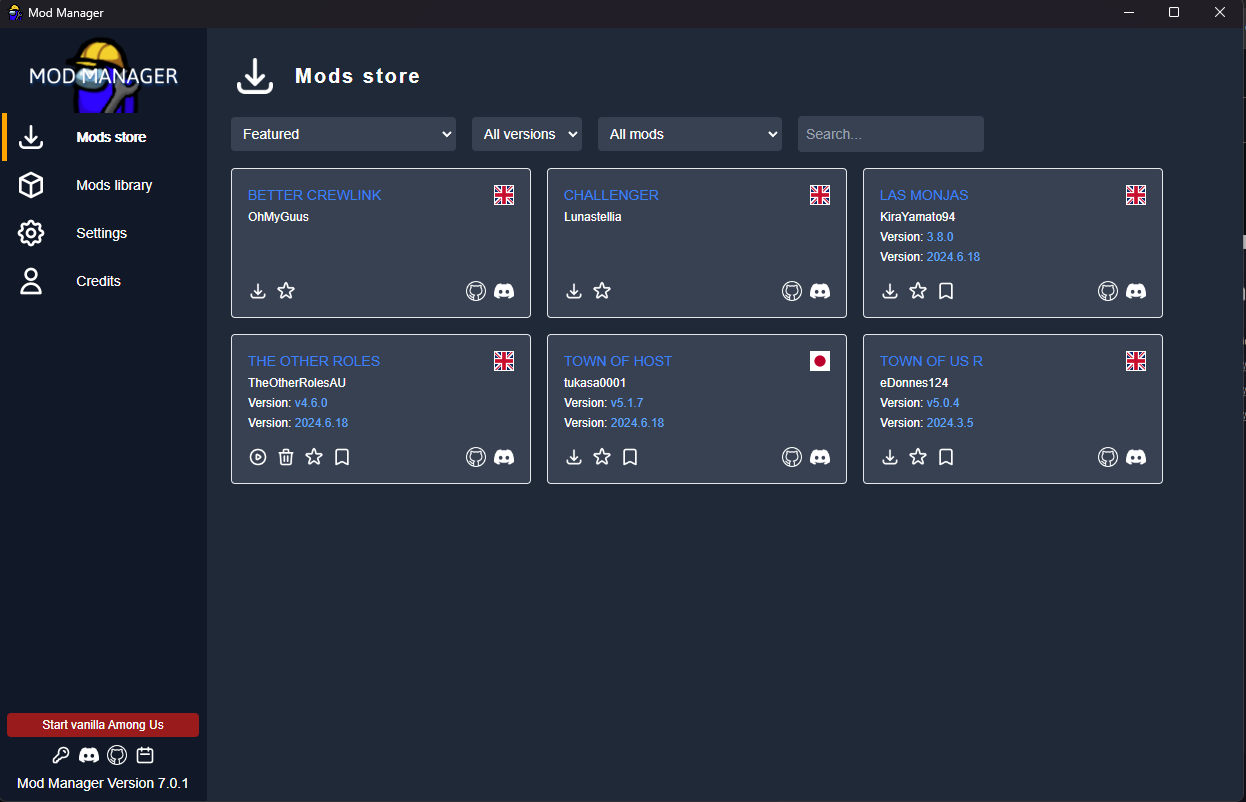Open Better Crewlink Discord link
Screen dimensions: 1246x802
pyautogui.click(x=504, y=291)
